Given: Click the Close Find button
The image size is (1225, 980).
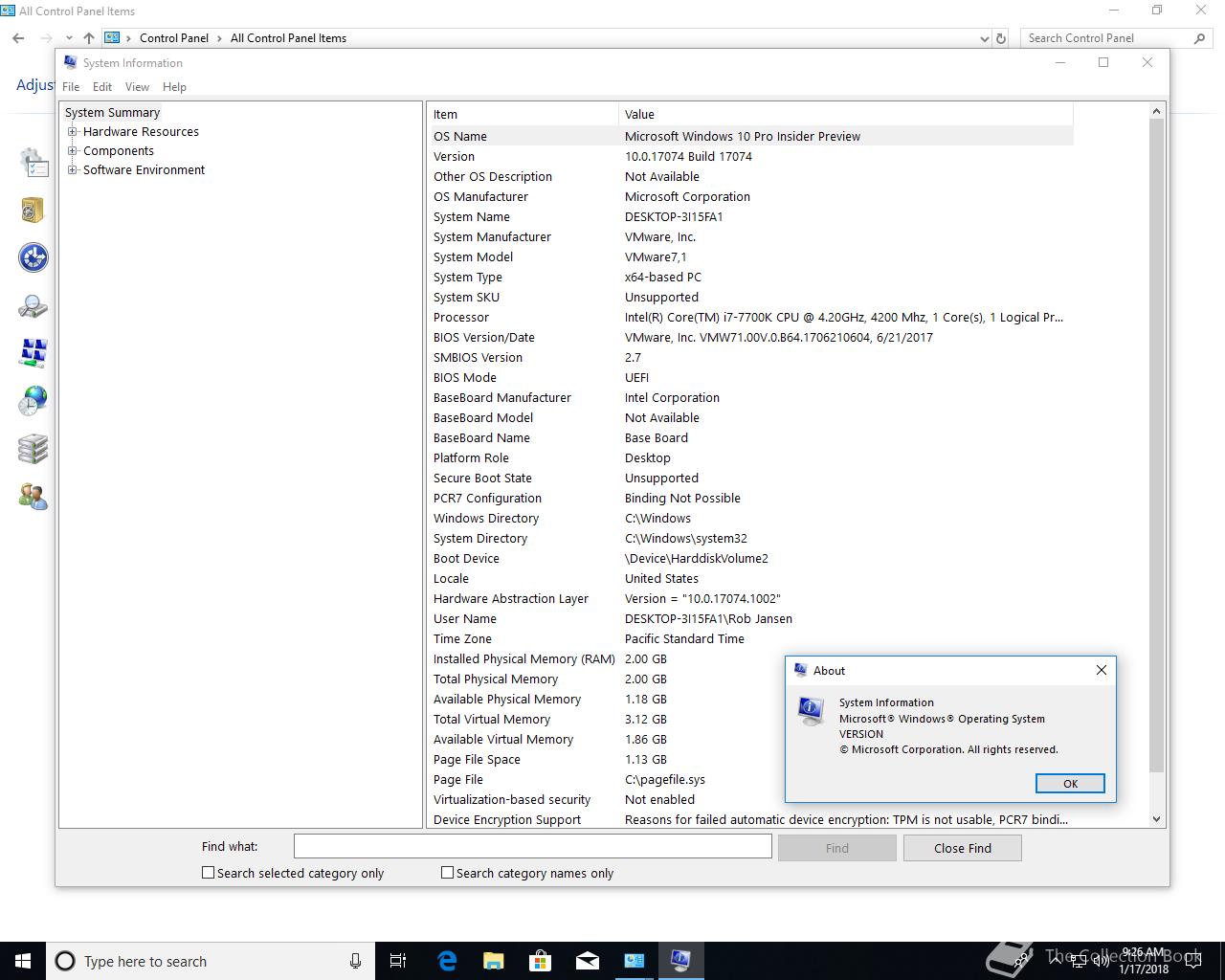Looking at the screenshot, I should [x=963, y=848].
